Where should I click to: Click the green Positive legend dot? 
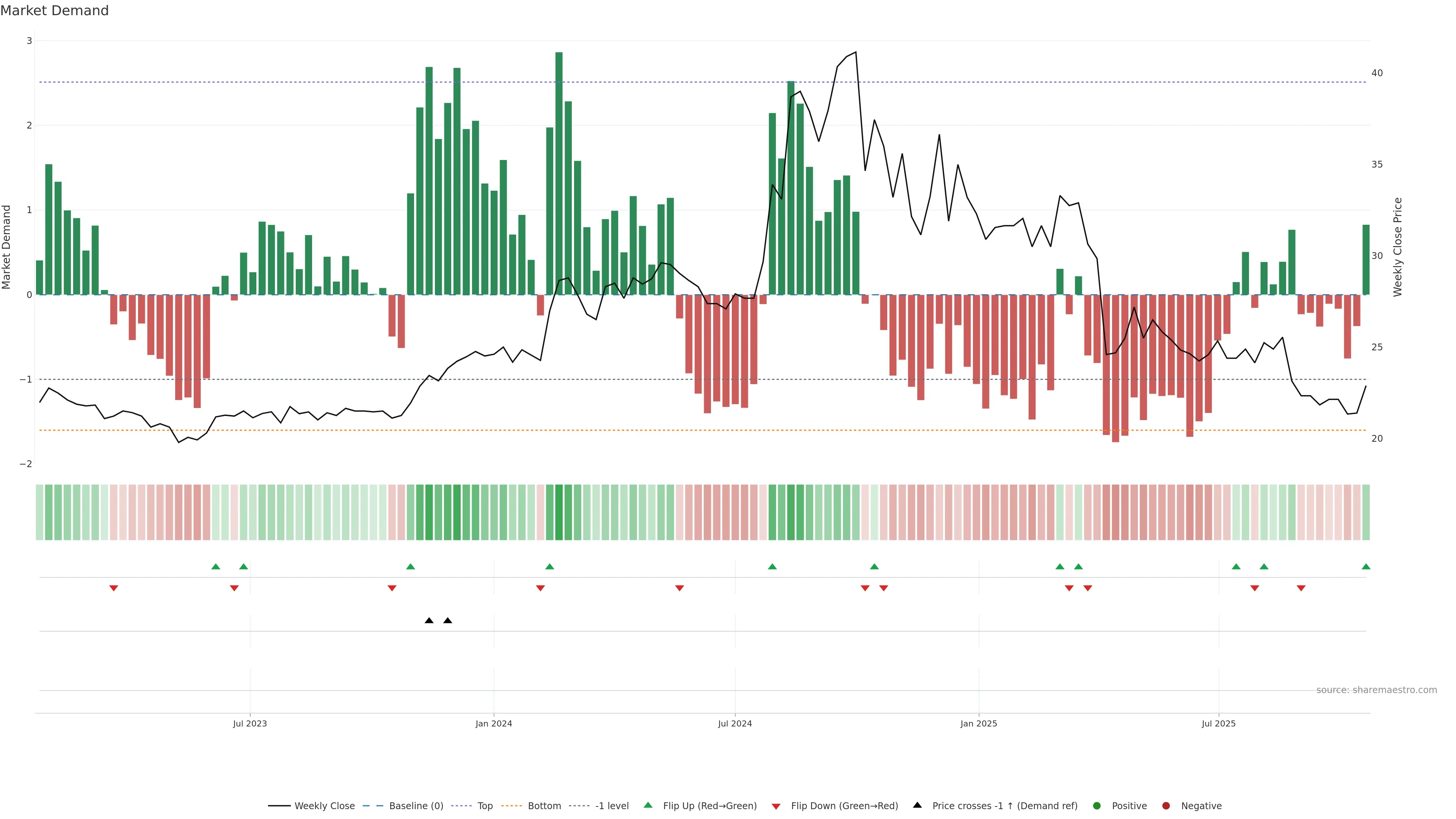[x=1097, y=806]
